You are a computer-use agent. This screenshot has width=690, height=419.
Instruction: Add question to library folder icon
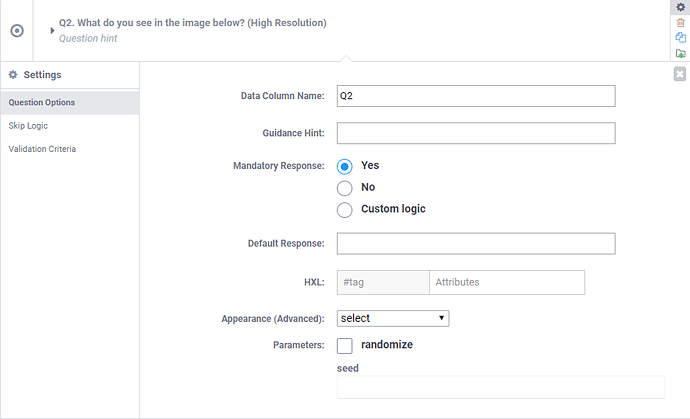681,53
